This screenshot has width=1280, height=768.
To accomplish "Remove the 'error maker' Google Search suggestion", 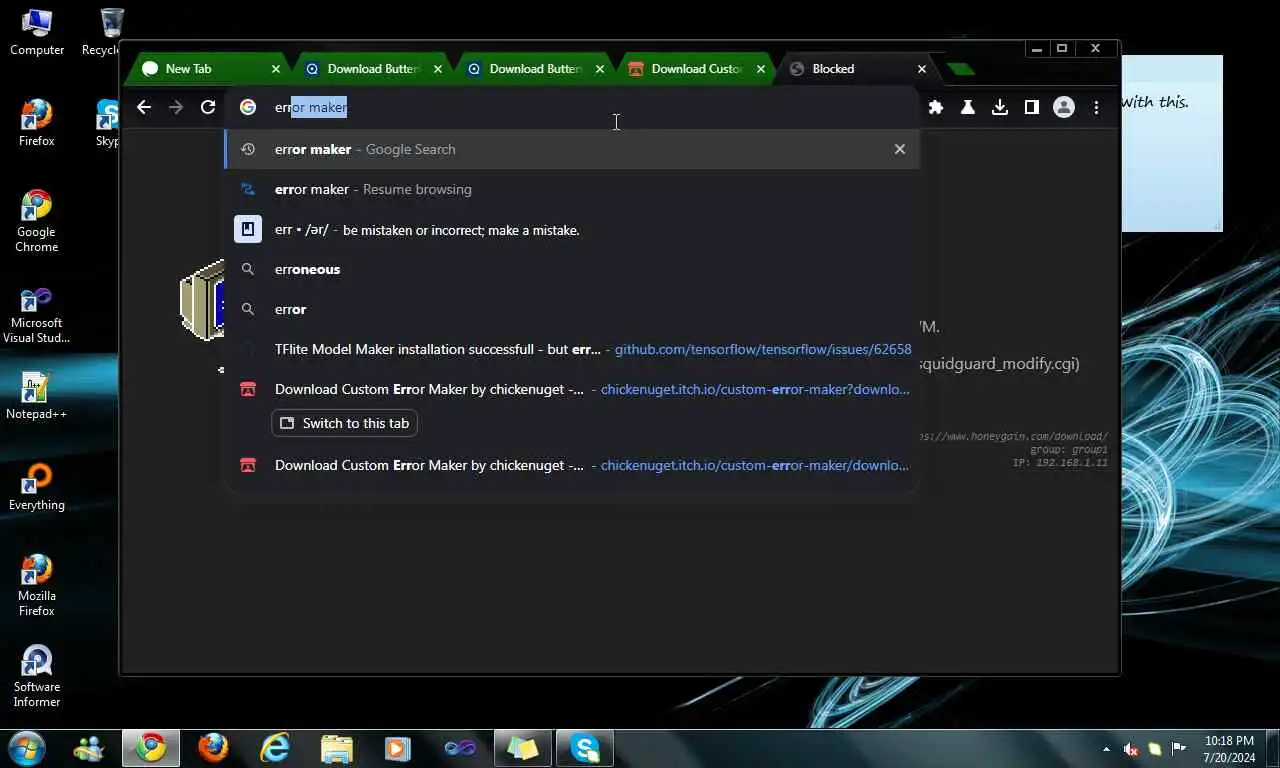I will [x=900, y=149].
